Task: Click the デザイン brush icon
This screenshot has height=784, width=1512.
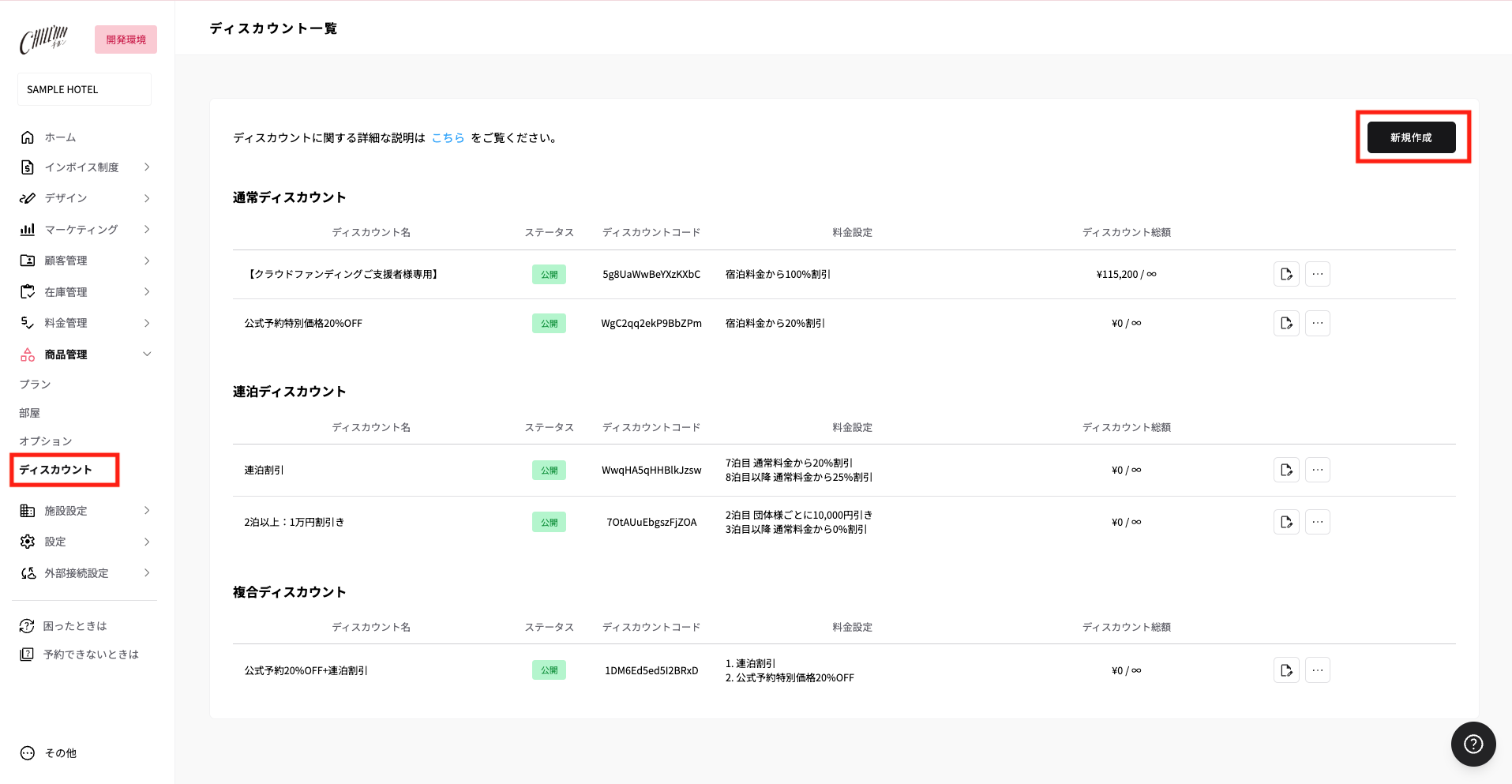Action: 28,198
